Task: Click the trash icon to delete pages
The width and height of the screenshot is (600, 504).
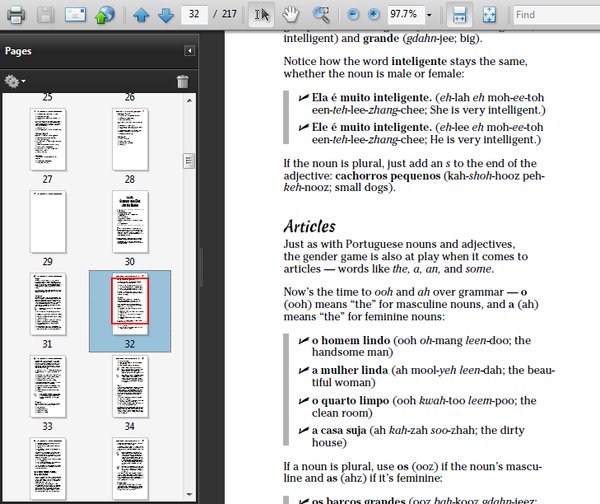Action: click(x=182, y=81)
